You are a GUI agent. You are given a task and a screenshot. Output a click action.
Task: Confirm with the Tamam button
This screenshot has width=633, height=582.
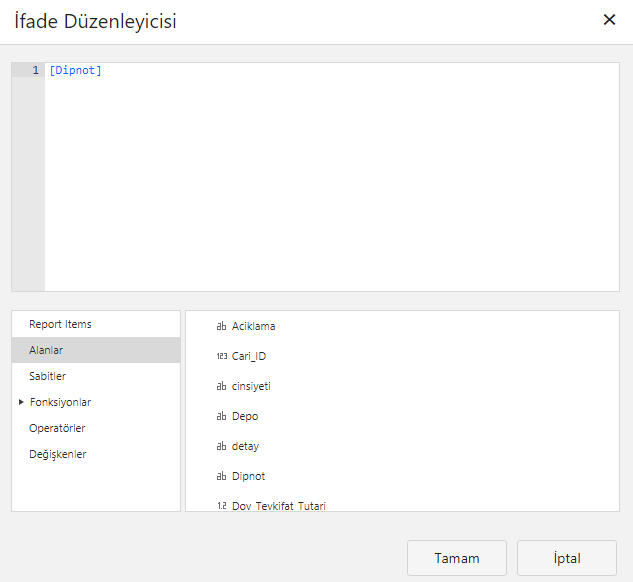point(457,558)
